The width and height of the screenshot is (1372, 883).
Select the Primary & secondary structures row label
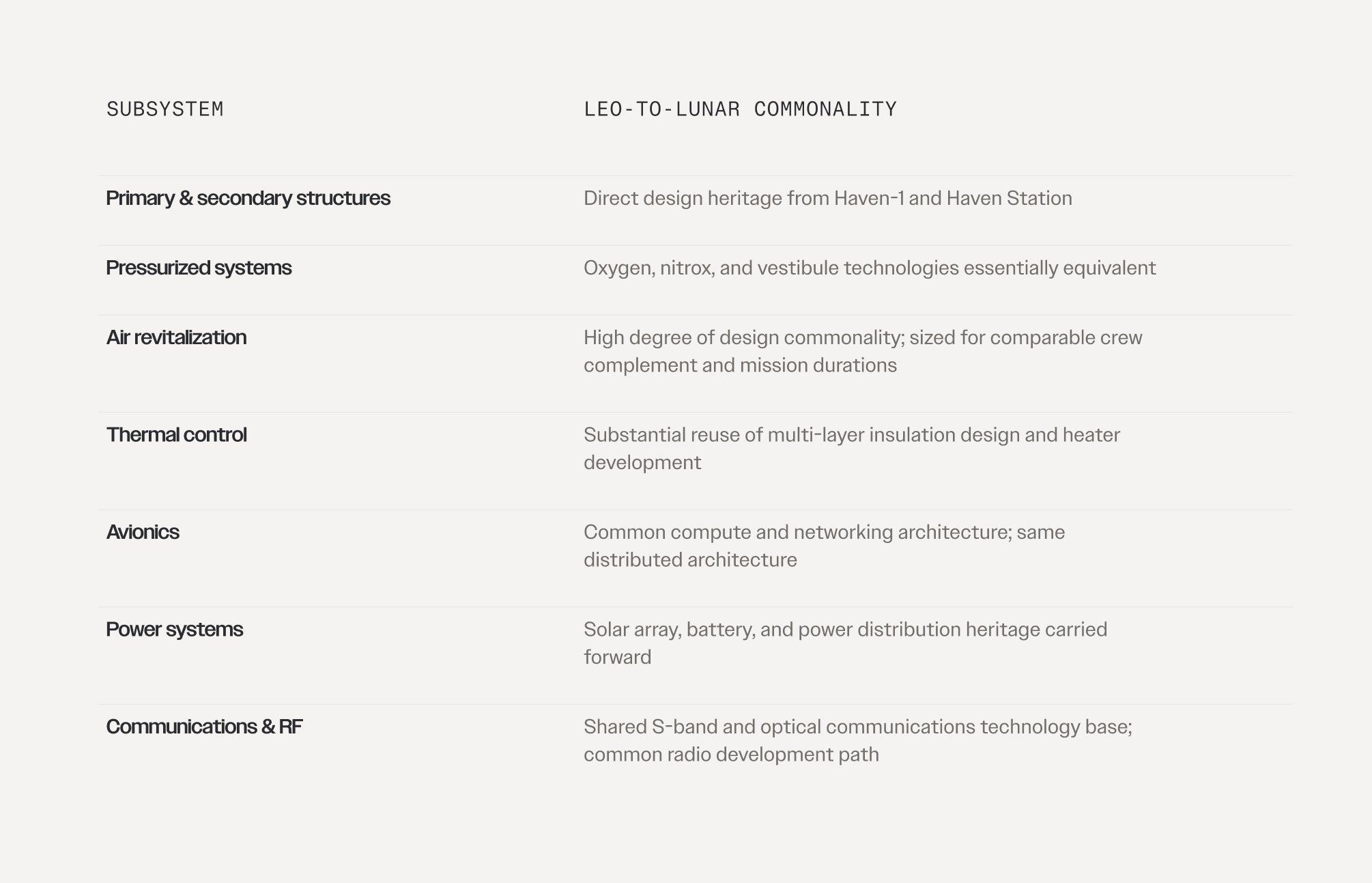pyautogui.click(x=248, y=198)
